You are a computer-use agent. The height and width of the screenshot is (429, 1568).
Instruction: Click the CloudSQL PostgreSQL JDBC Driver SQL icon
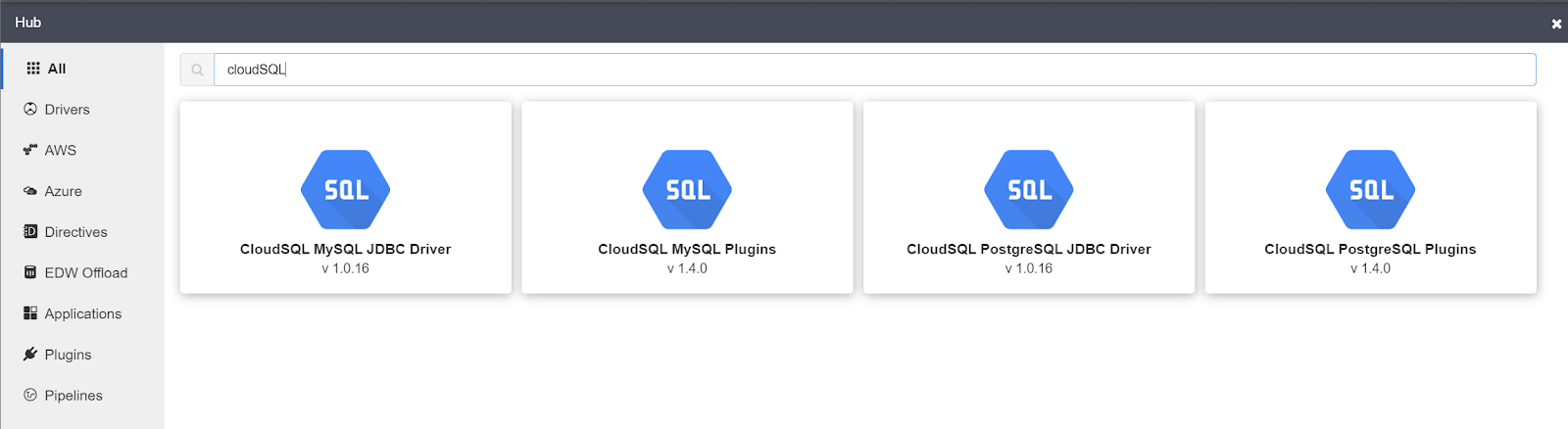tap(1029, 189)
